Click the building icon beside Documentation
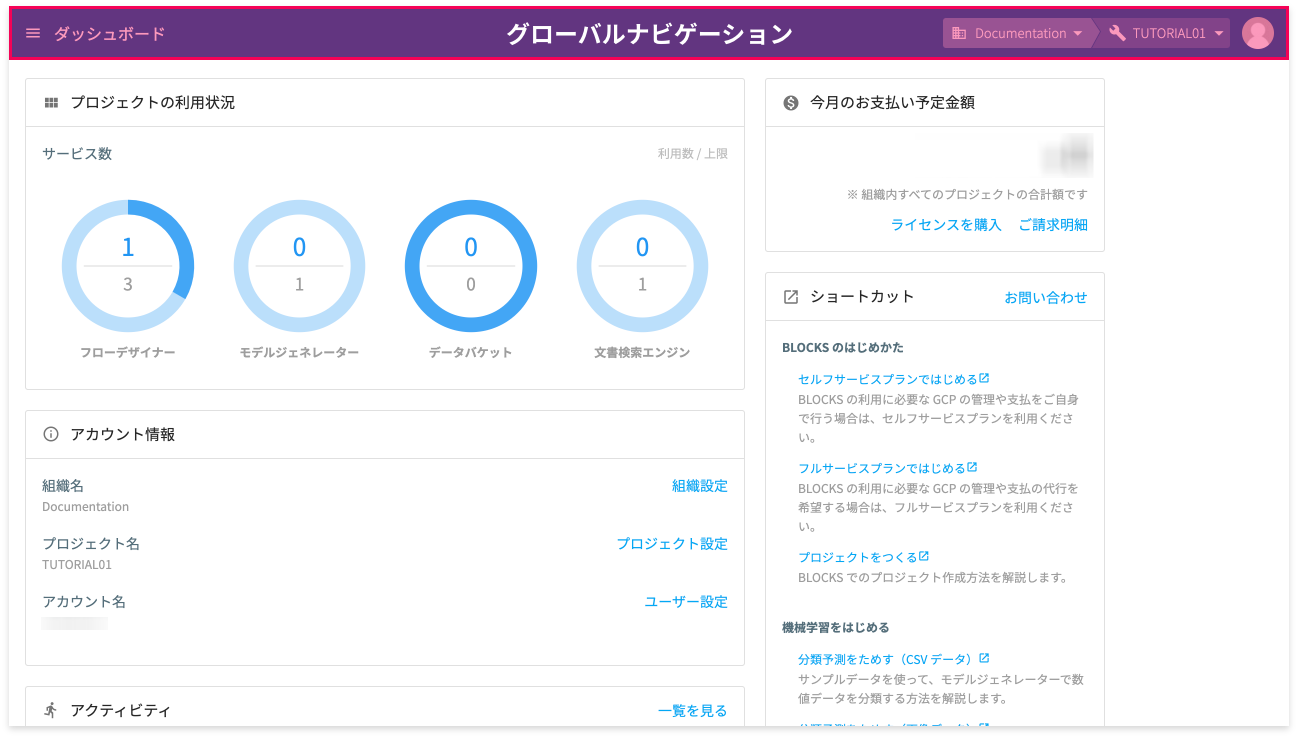Screen dimensions: 1298x738 959,33
